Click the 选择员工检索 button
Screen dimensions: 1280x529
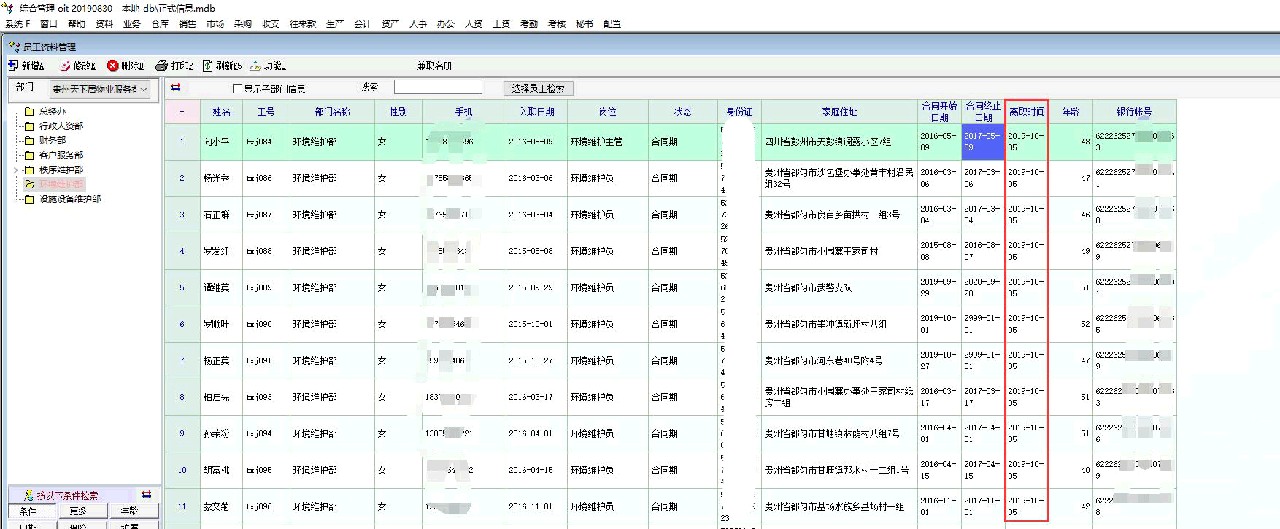coord(538,89)
